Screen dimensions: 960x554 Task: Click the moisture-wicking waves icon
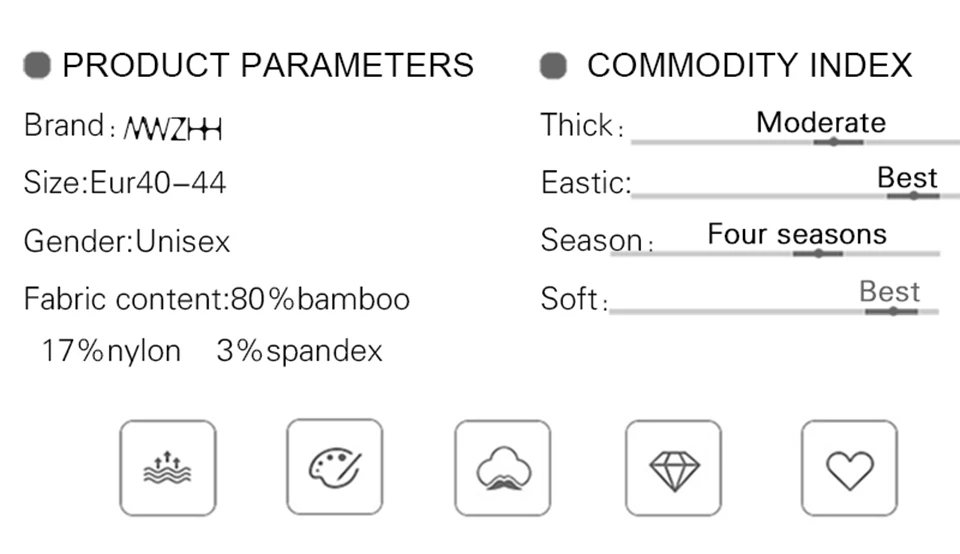[167, 468]
